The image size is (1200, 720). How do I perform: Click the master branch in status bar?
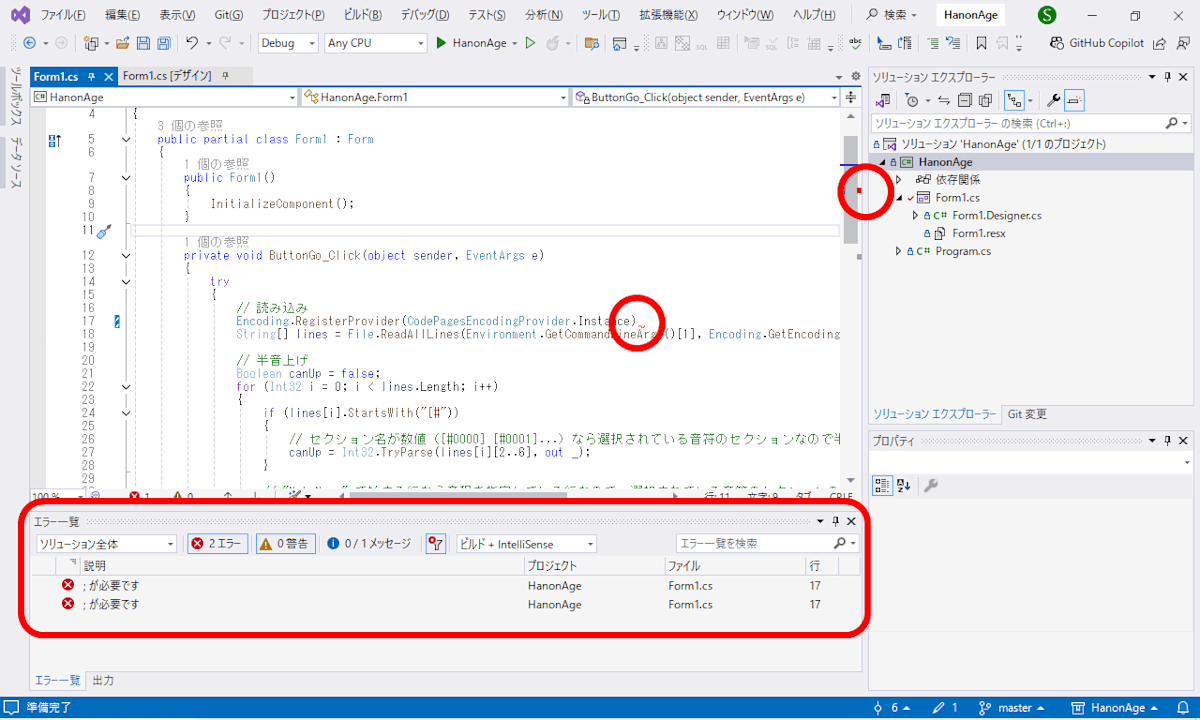[x=1014, y=708]
